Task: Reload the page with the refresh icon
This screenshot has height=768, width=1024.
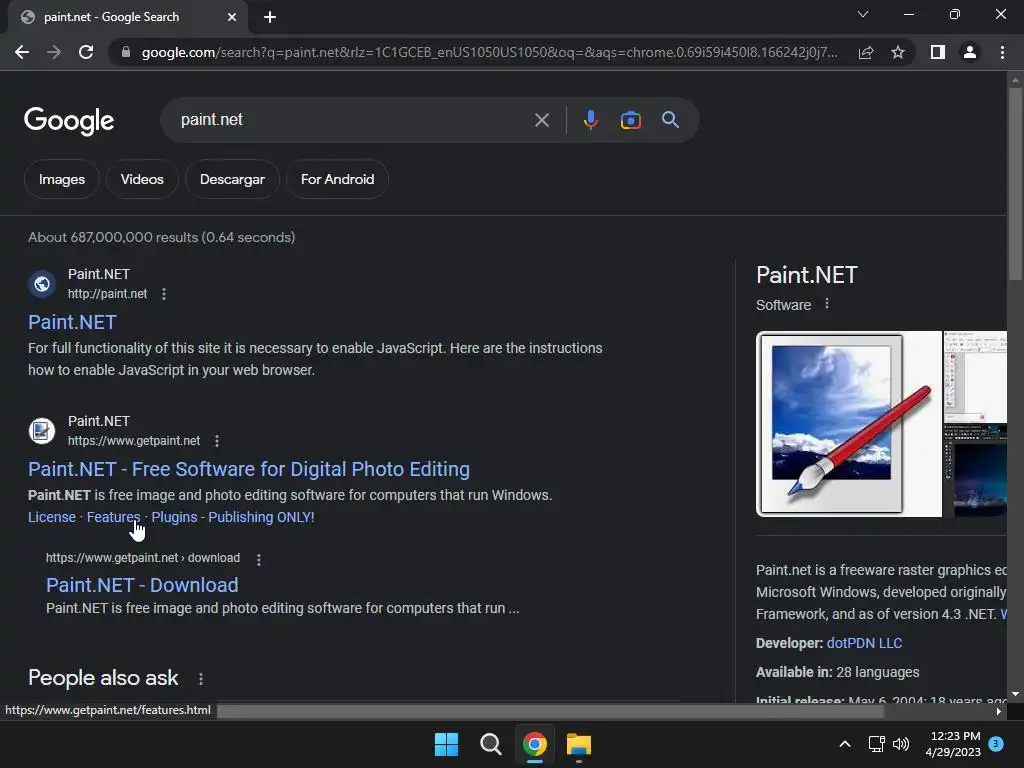Action: 86,52
